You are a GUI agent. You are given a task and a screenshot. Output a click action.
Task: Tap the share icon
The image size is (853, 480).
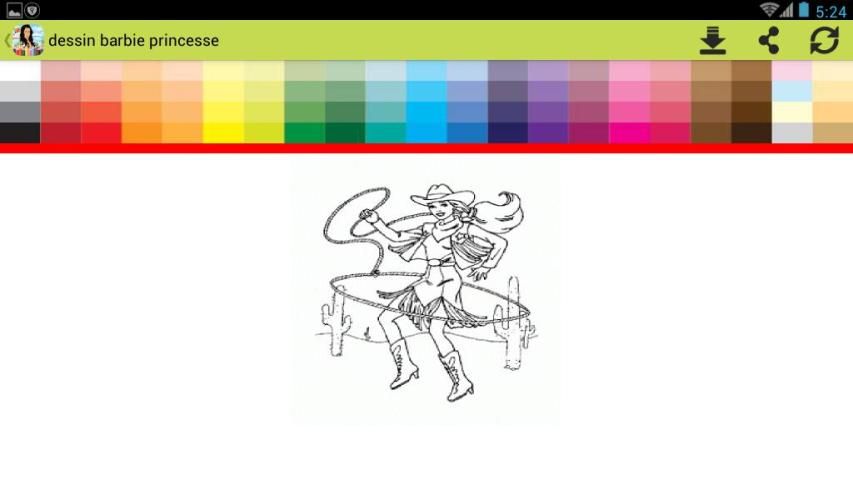point(768,41)
